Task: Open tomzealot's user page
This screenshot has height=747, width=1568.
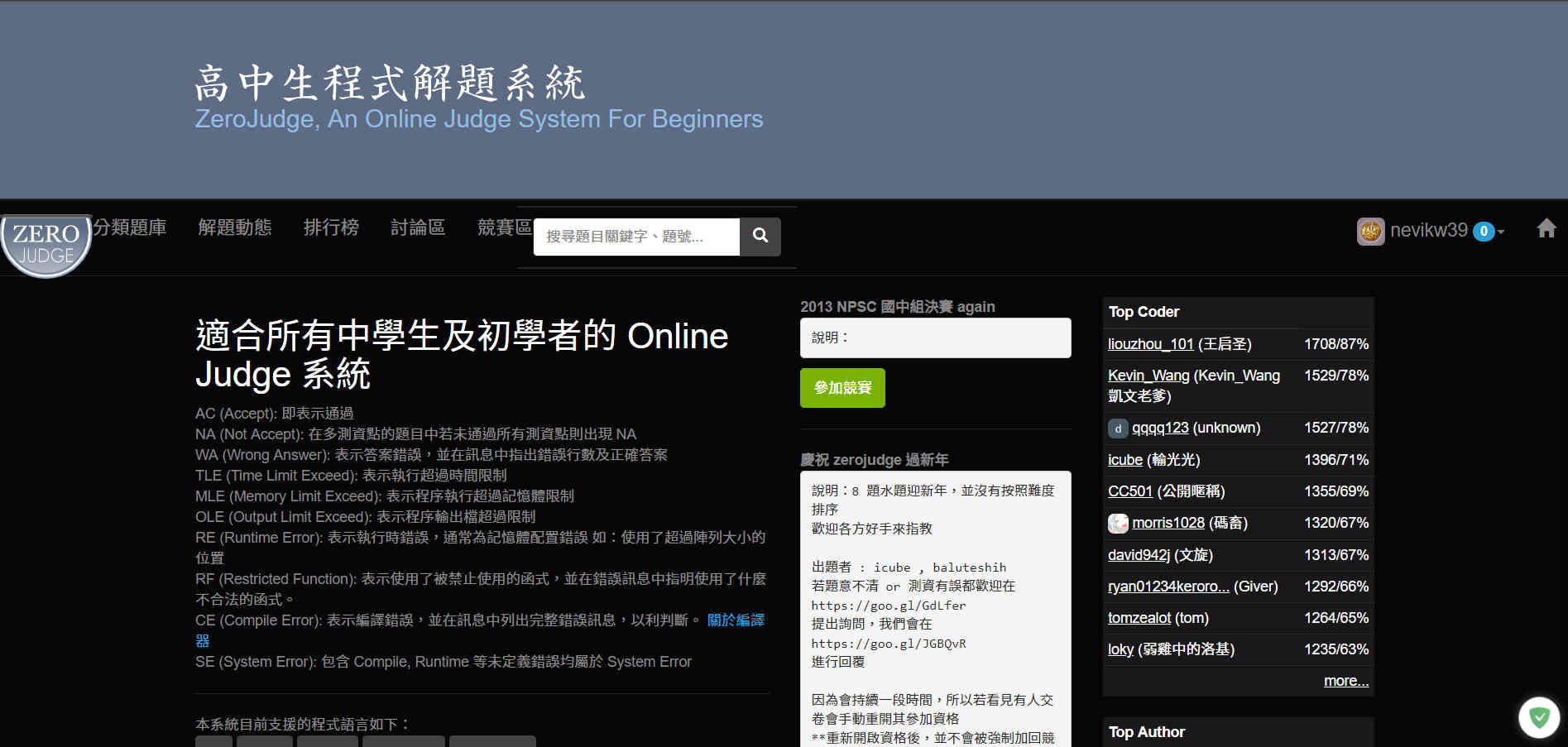Action: point(1139,618)
